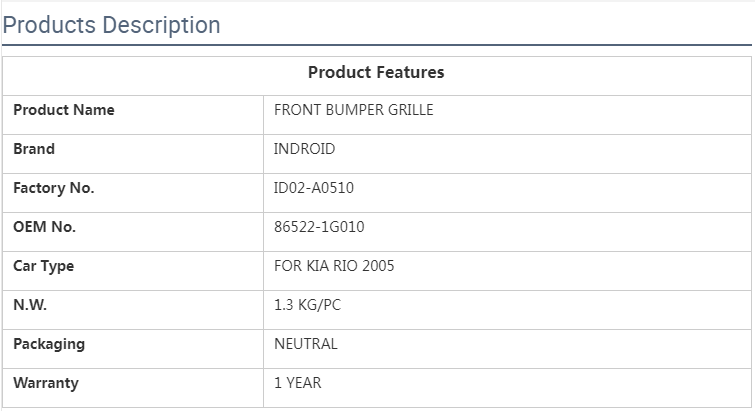Viewport: 755px width, 411px height.
Task: Select the INDROID brand value
Action: (305, 149)
